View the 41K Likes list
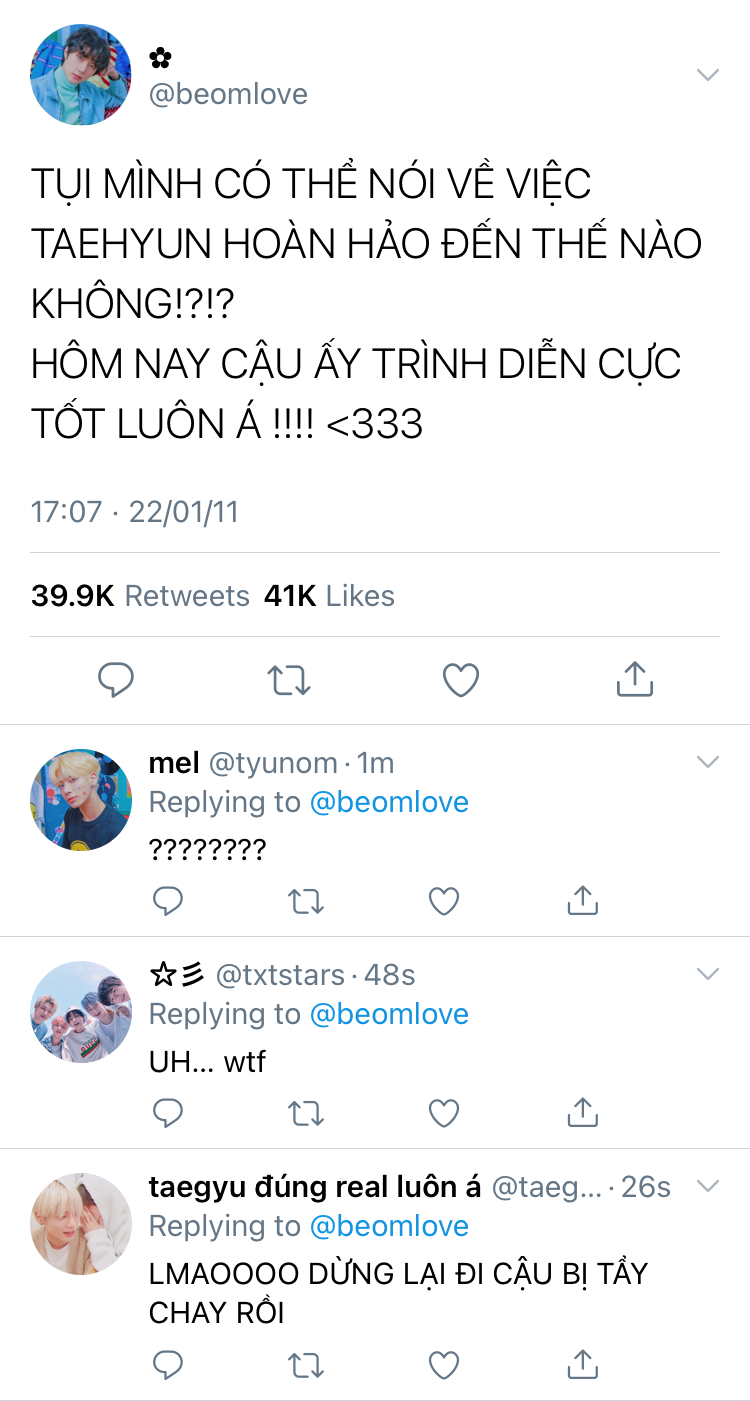750x1401 pixels. point(329,596)
